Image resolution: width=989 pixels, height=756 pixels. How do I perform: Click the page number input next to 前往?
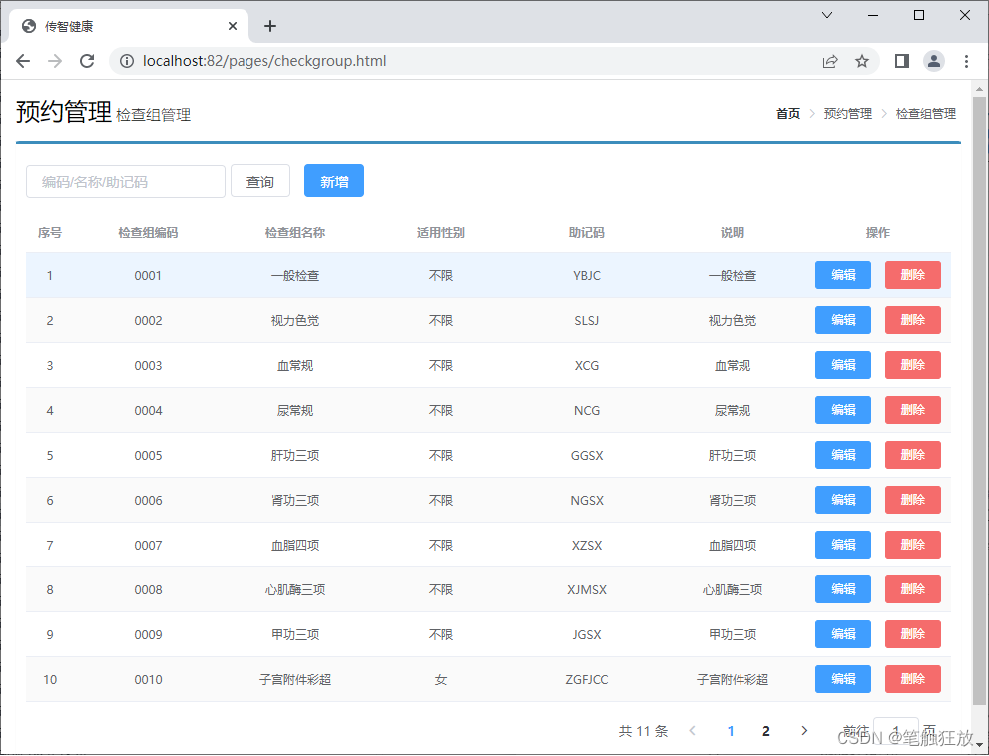coord(896,730)
